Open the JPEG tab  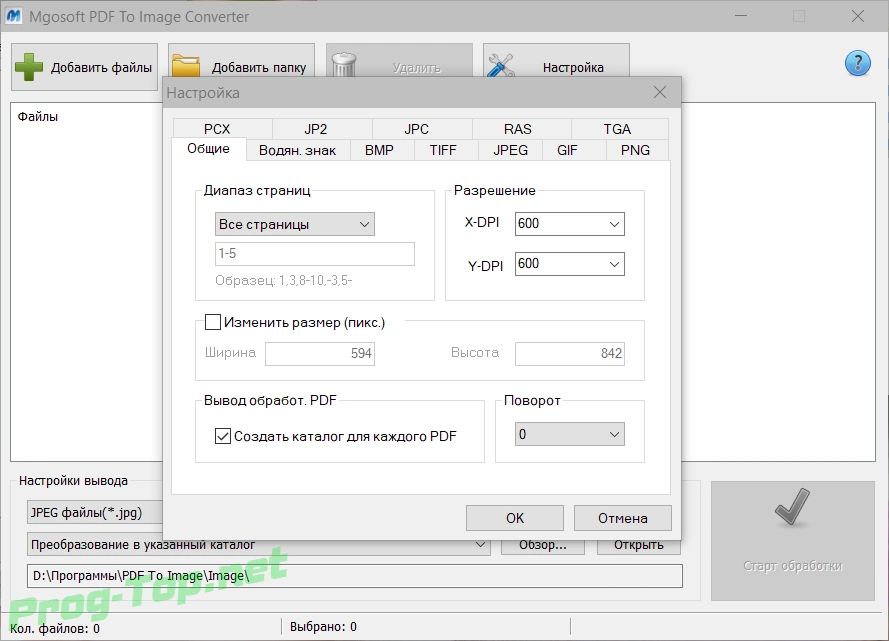click(x=510, y=150)
